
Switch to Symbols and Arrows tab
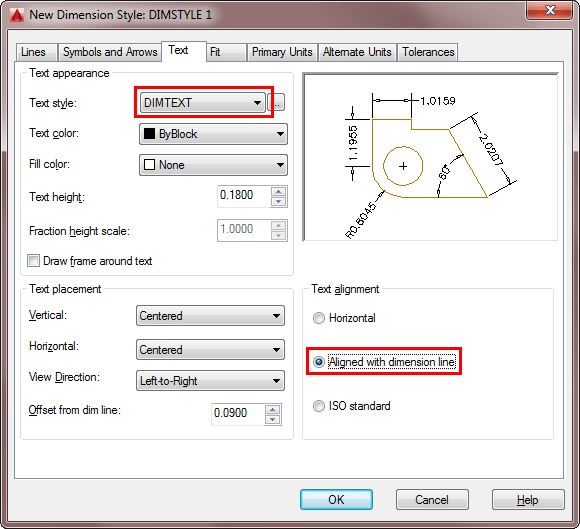click(x=110, y=52)
